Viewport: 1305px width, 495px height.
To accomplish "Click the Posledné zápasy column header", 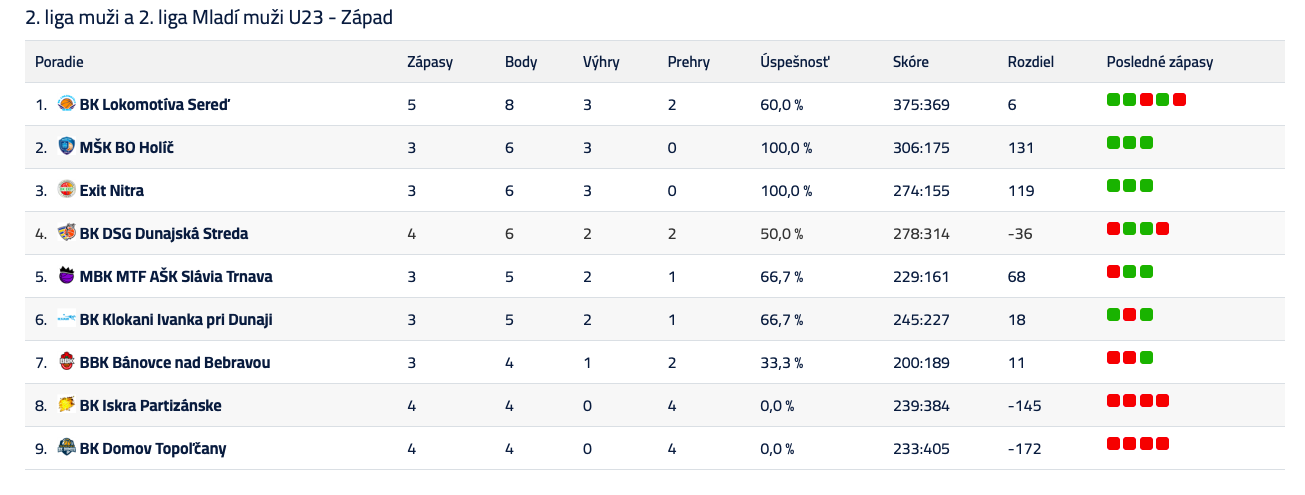I will 1159,62.
